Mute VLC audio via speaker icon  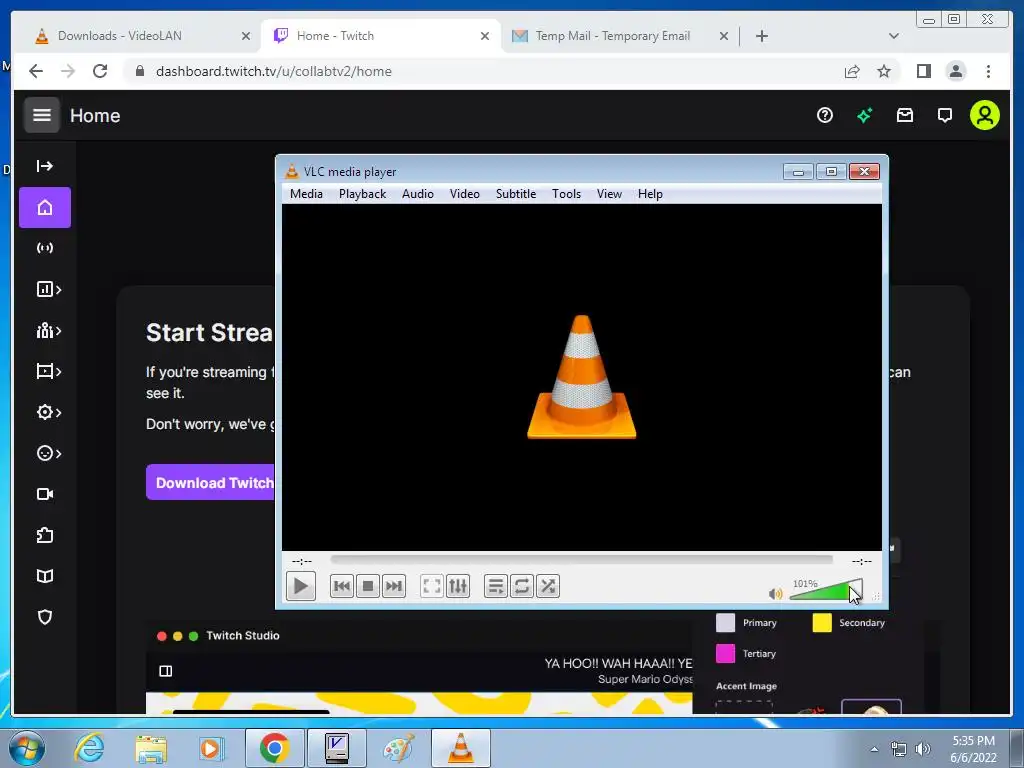pyautogui.click(x=775, y=594)
